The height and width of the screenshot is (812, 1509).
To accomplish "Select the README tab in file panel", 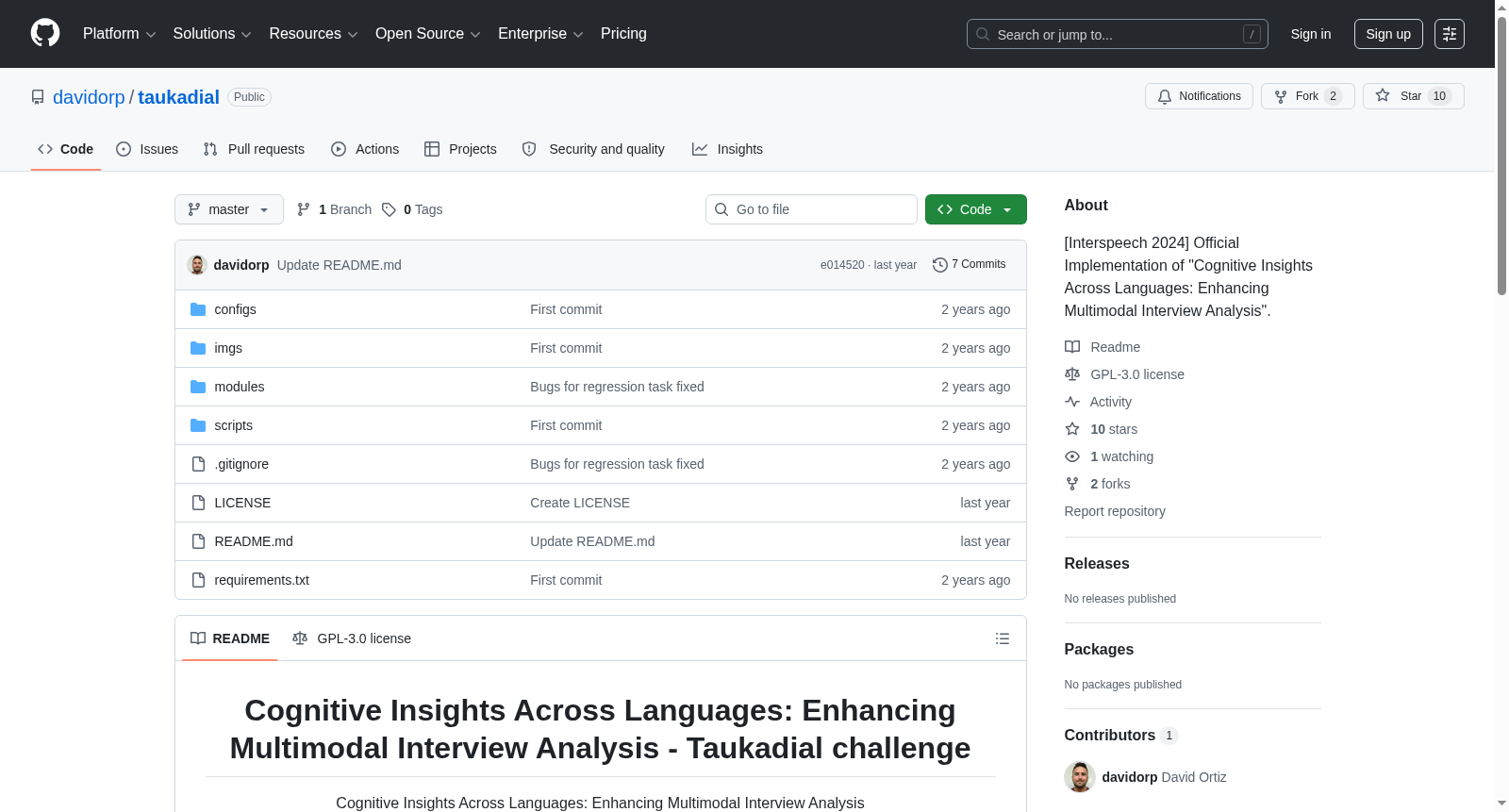I will pos(230,638).
